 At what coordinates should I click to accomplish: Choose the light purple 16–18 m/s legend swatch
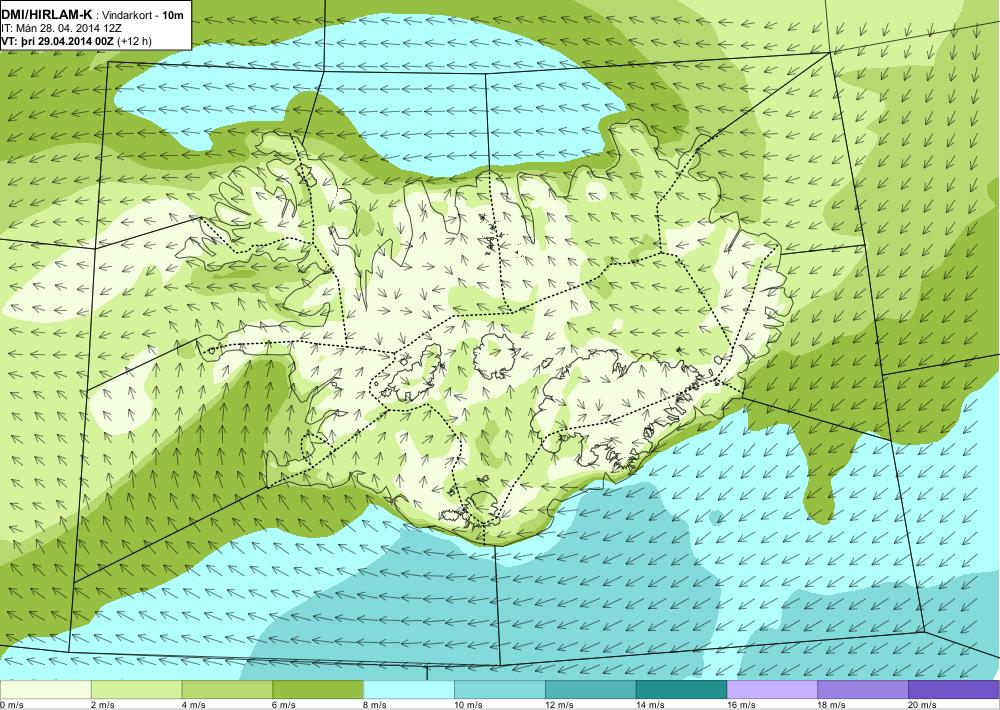772,690
